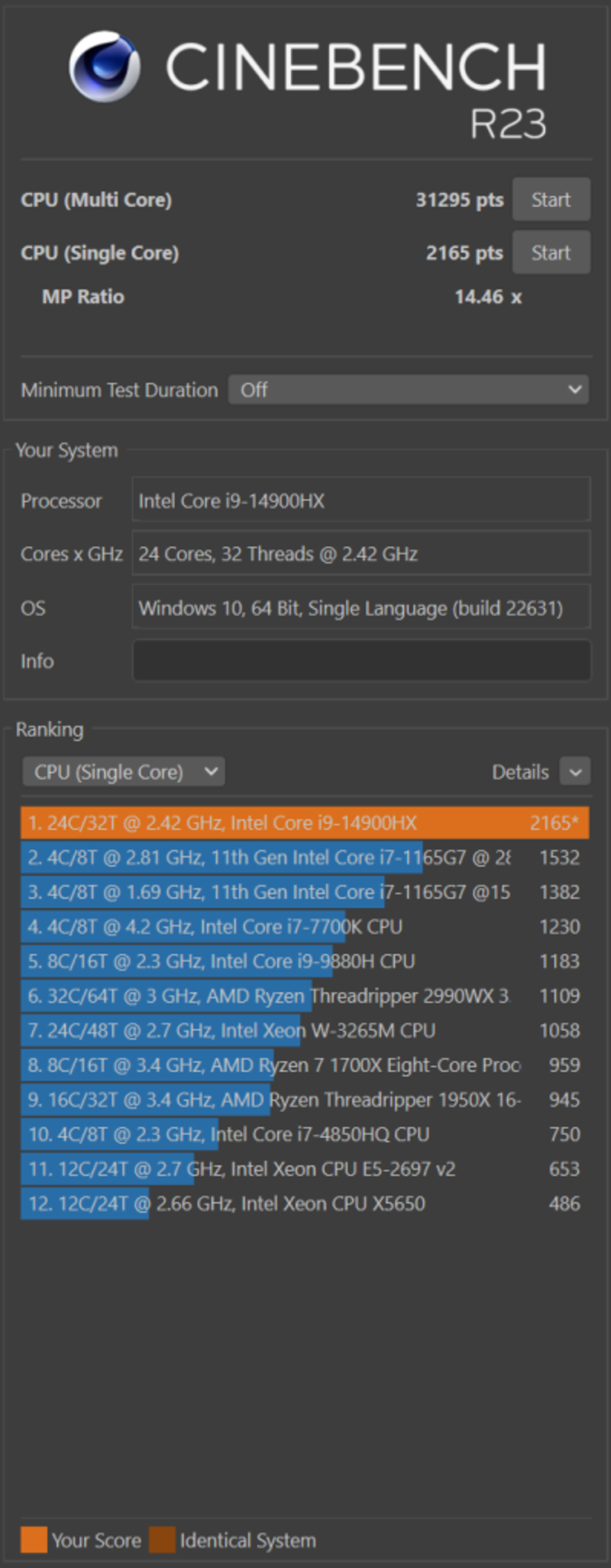Select ranking row 3 i7-1165G7 at 1.69 GHz
The height and width of the screenshot is (1568, 611).
click(x=305, y=892)
